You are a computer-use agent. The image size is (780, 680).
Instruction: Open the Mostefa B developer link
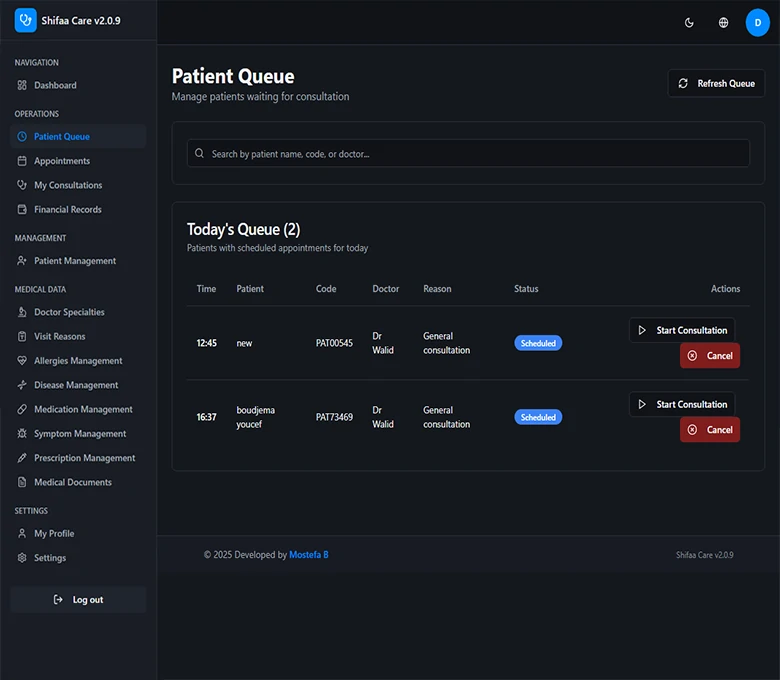point(308,555)
